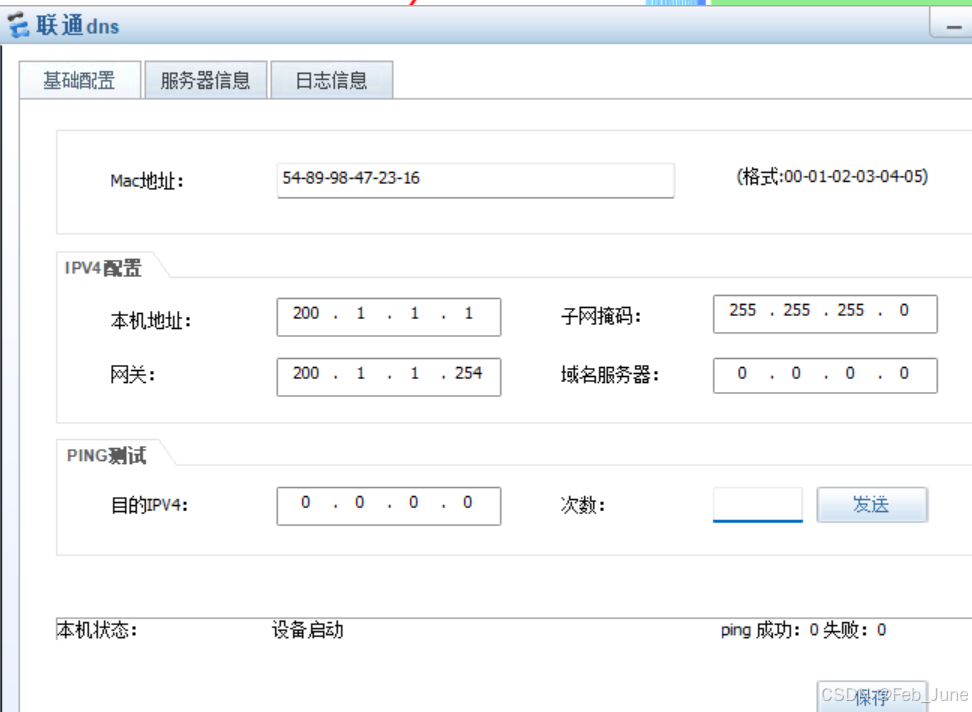Click the 联通dns title bar app icon
This screenshot has height=712, width=972.
pyautogui.click(x=18, y=25)
